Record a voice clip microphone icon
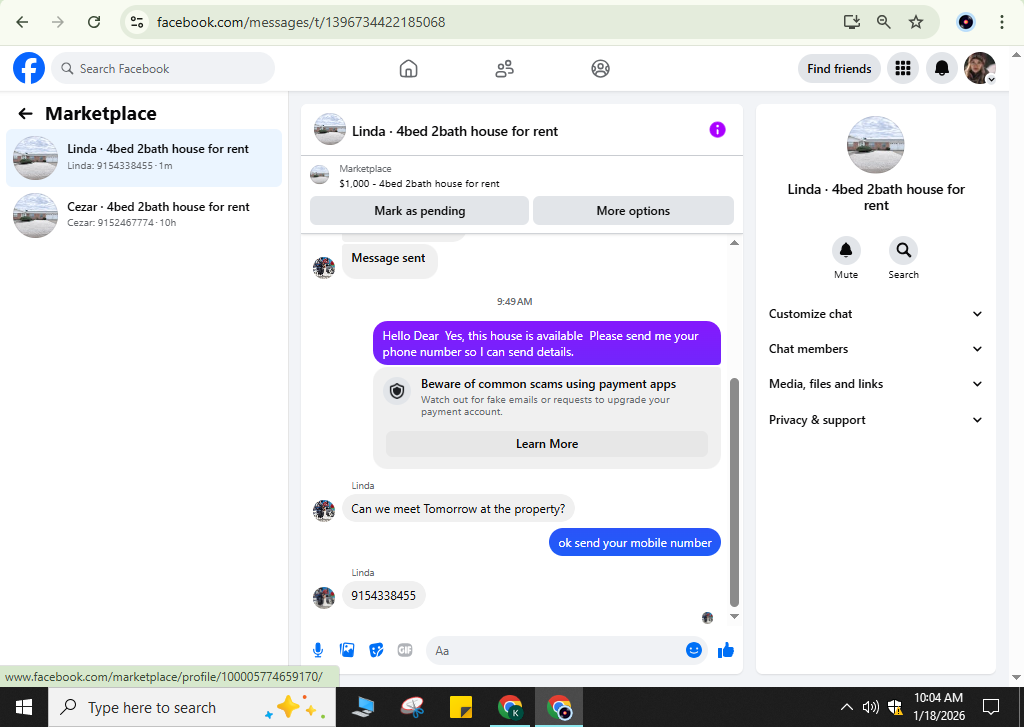Screen dimensions: 1024x727 [317, 650]
